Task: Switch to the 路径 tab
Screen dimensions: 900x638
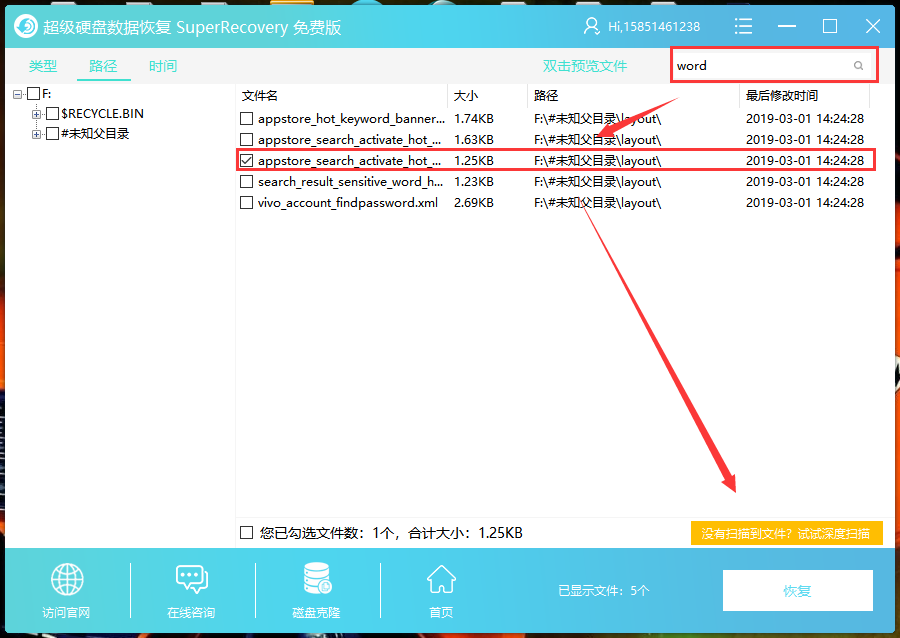Action: click(x=103, y=66)
